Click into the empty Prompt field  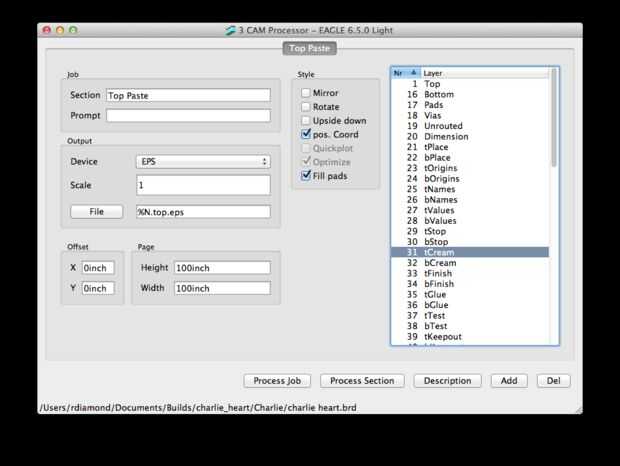click(x=188, y=116)
